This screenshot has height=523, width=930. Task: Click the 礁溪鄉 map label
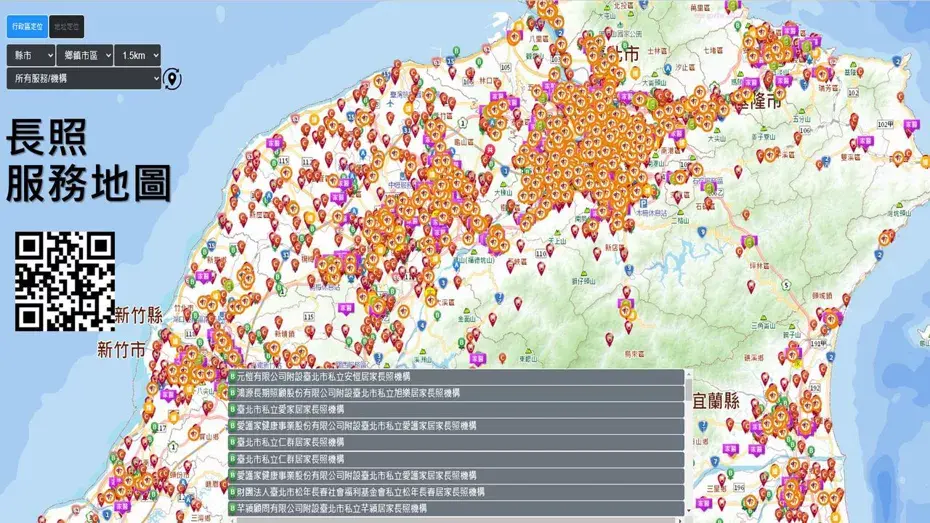coord(754,358)
